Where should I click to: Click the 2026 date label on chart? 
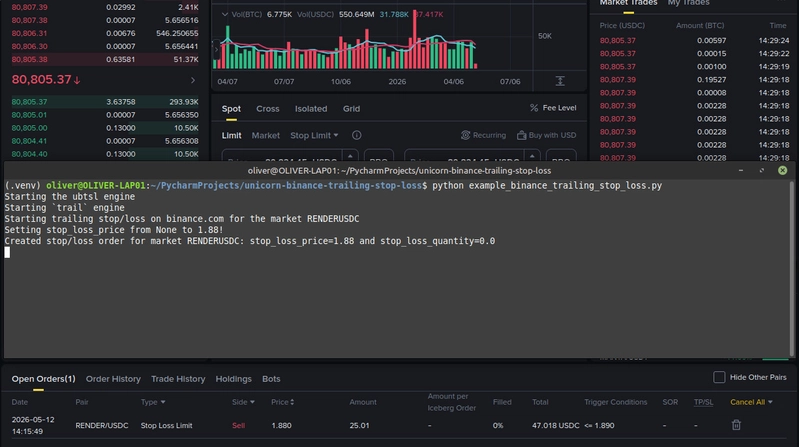pos(397,82)
